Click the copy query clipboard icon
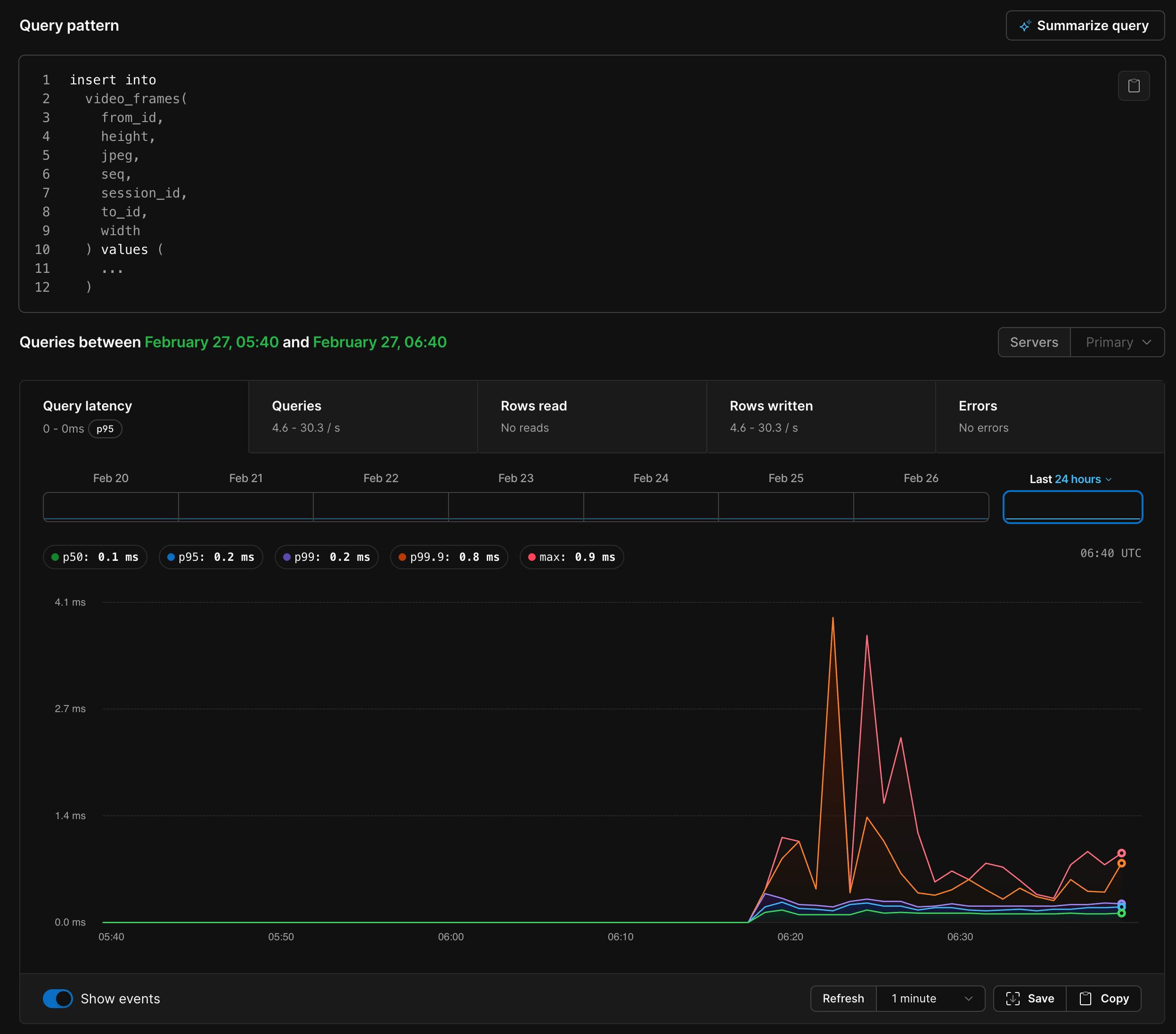The width and height of the screenshot is (1176, 1034). (x=1134, y=86)
